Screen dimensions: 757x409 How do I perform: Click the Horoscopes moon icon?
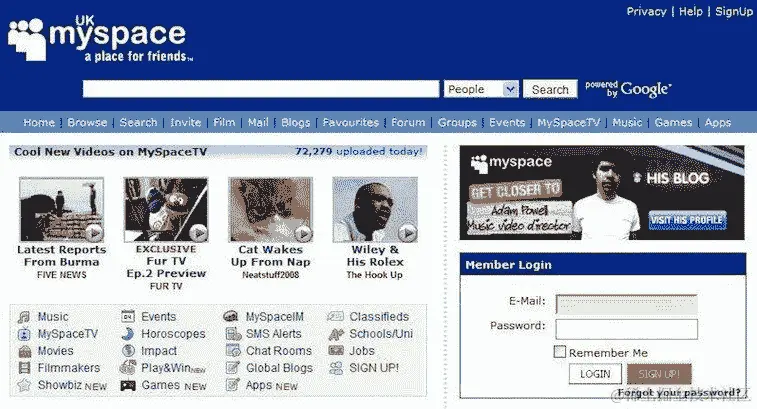point(128,334)
